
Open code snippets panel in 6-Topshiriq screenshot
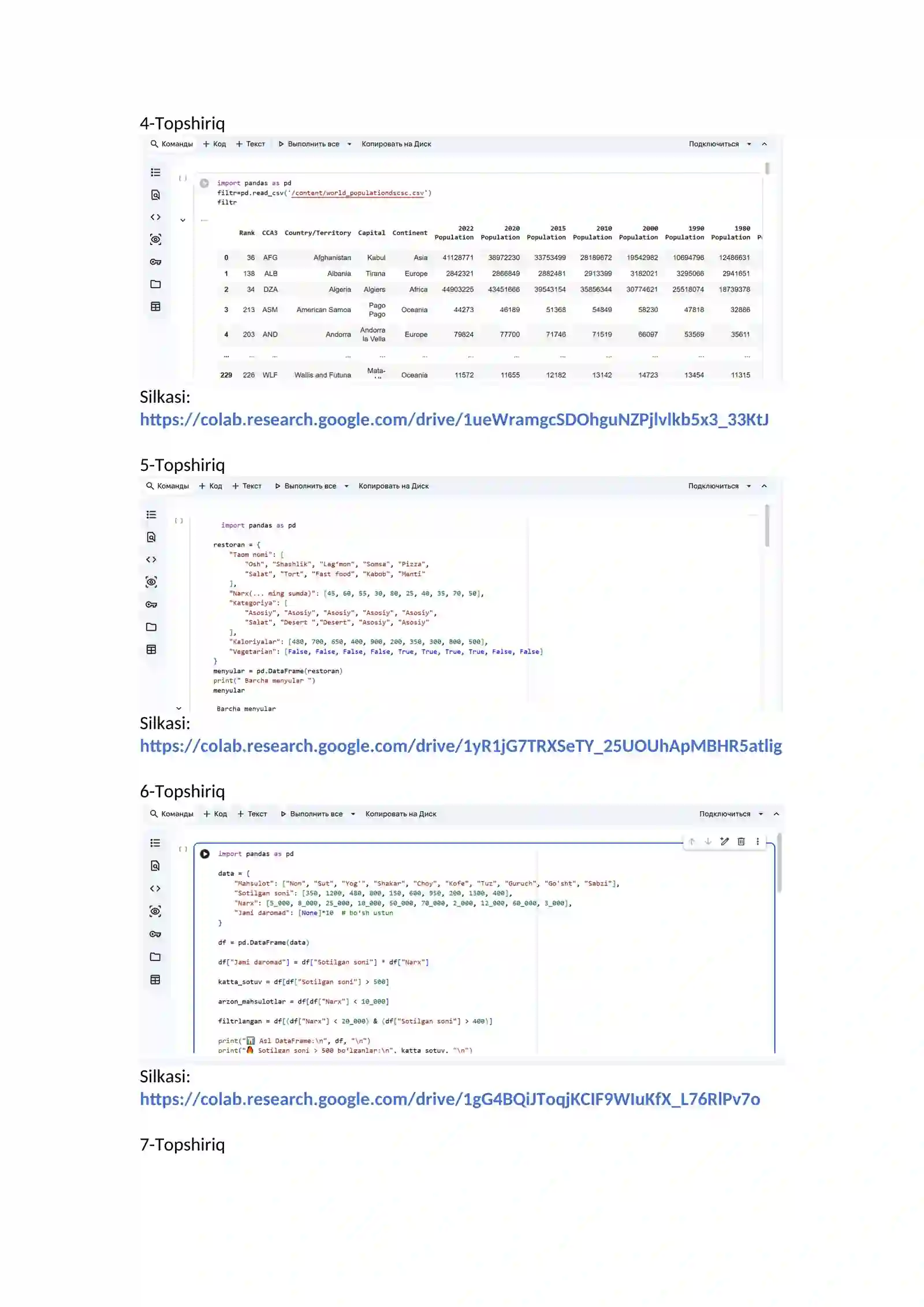point(155,888)
